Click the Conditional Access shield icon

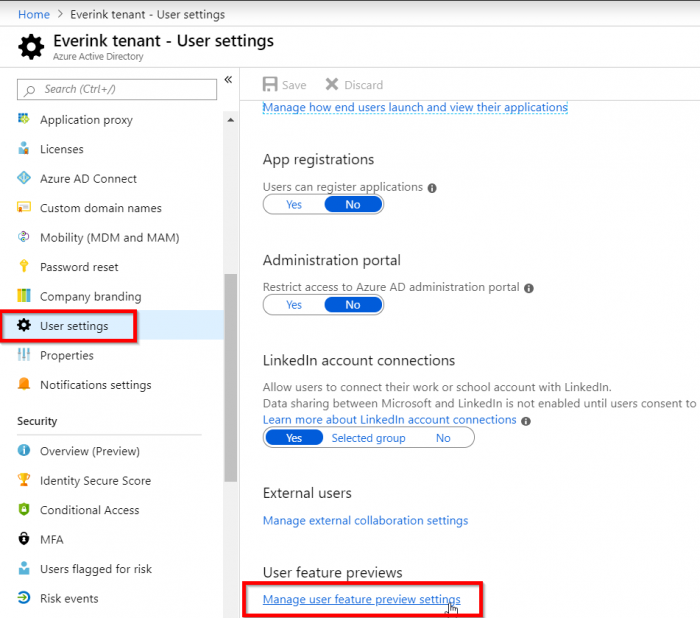coord(24,509)
